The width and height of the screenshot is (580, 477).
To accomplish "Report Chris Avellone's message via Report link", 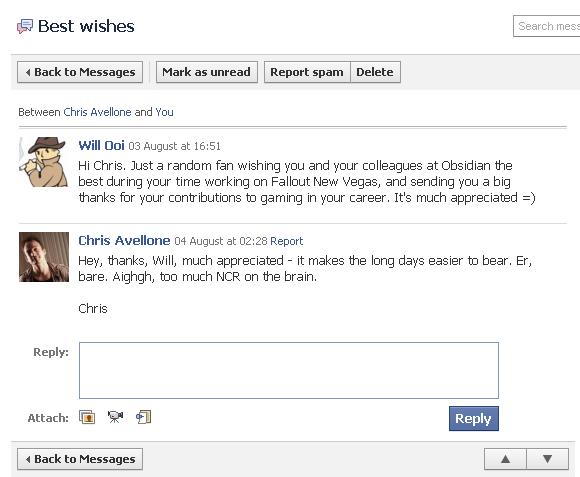I will (x=287, y=241).
